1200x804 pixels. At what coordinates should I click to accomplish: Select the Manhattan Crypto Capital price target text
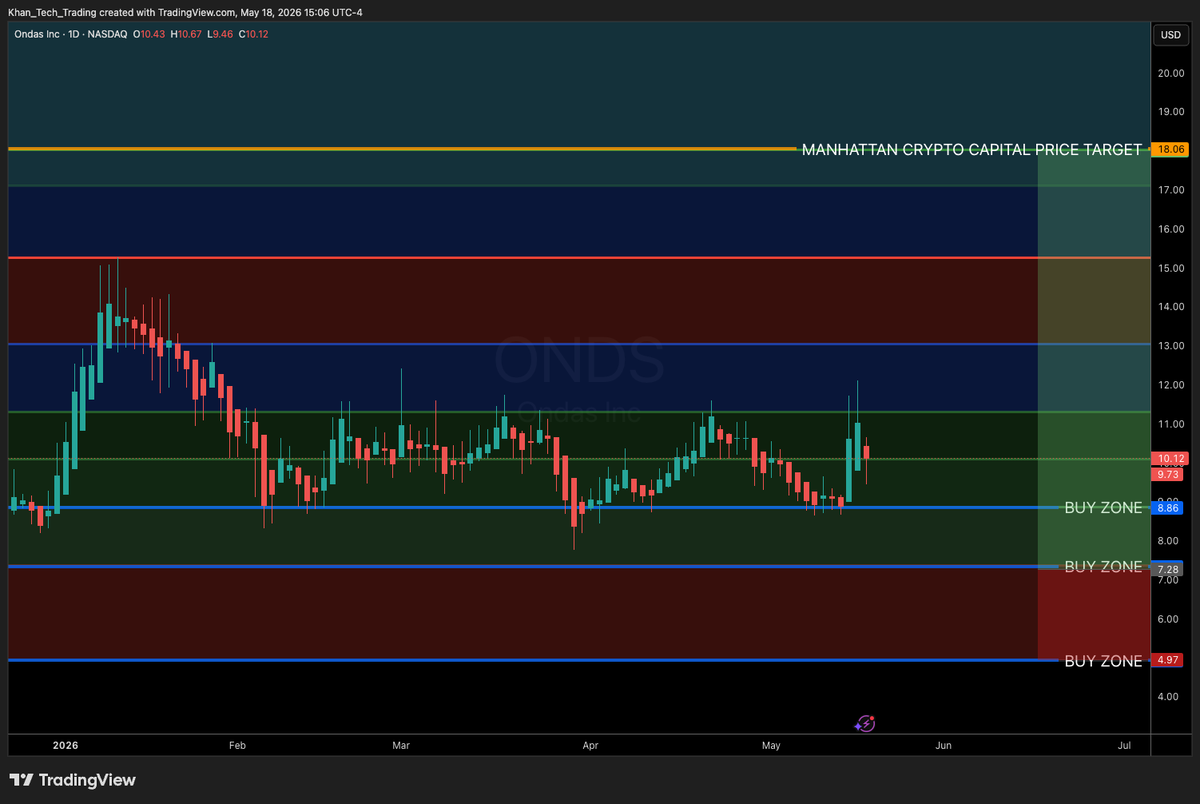971,149
